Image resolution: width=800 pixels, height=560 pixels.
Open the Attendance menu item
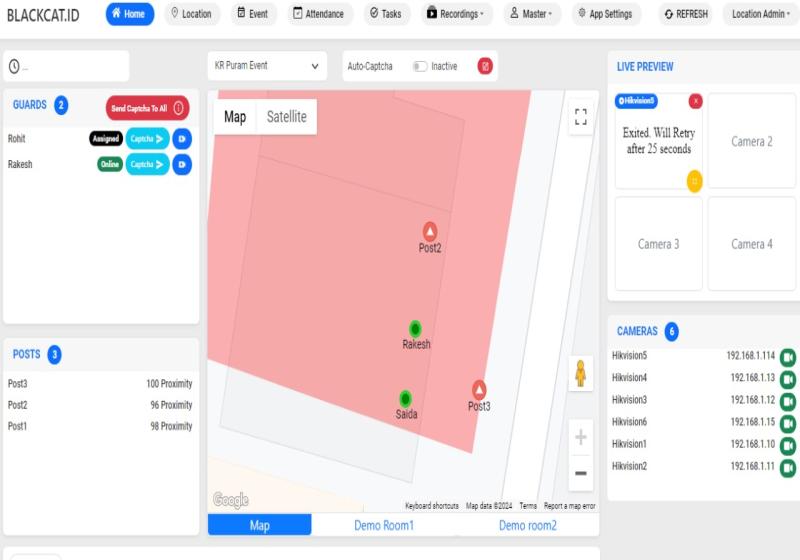(318, 14)
